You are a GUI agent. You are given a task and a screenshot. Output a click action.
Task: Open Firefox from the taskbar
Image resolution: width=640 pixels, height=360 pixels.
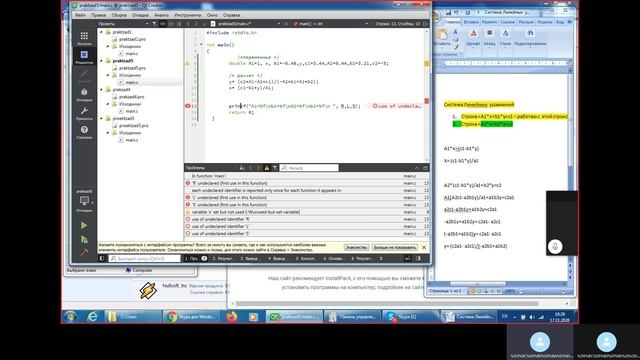[231, 317]
